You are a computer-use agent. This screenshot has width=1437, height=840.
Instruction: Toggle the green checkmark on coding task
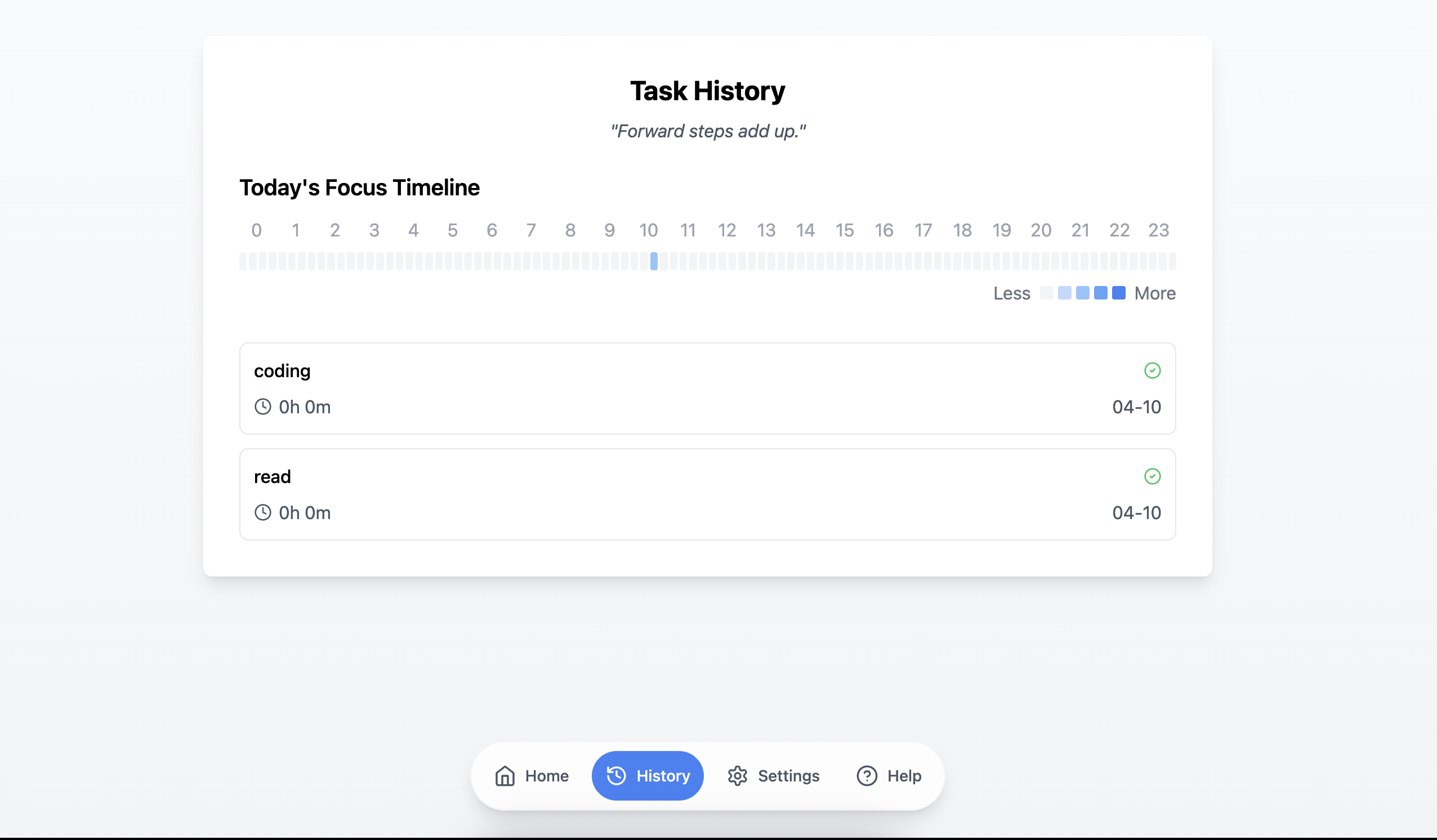point(1153,370)
